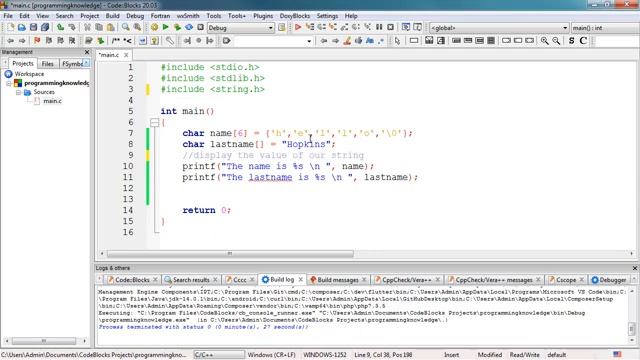Screen dimensions: 640x360
Task: Click the highlighter marker icon
Action: [347, 40]
